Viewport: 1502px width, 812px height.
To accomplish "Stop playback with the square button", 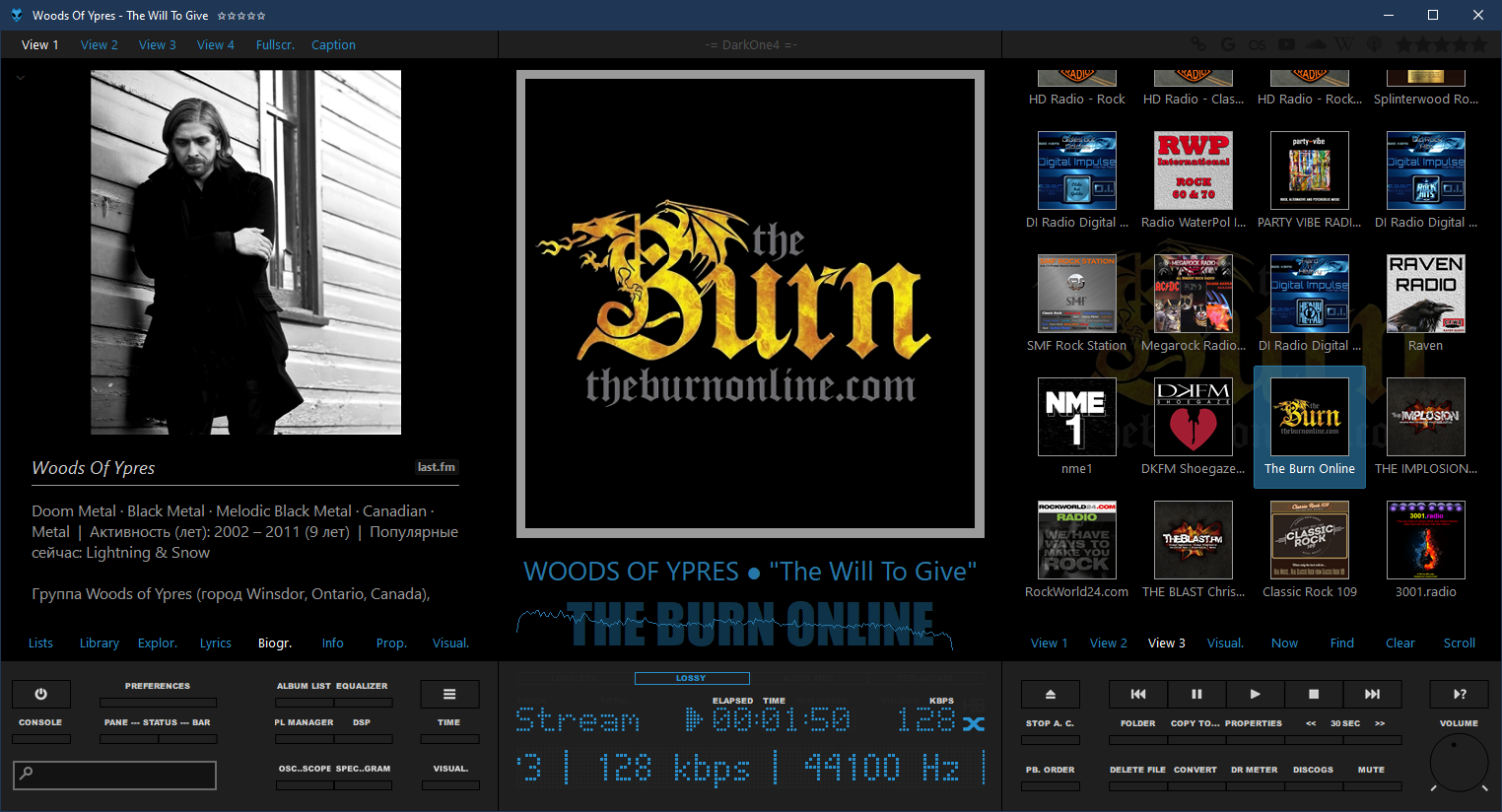I will [1314, 694].
